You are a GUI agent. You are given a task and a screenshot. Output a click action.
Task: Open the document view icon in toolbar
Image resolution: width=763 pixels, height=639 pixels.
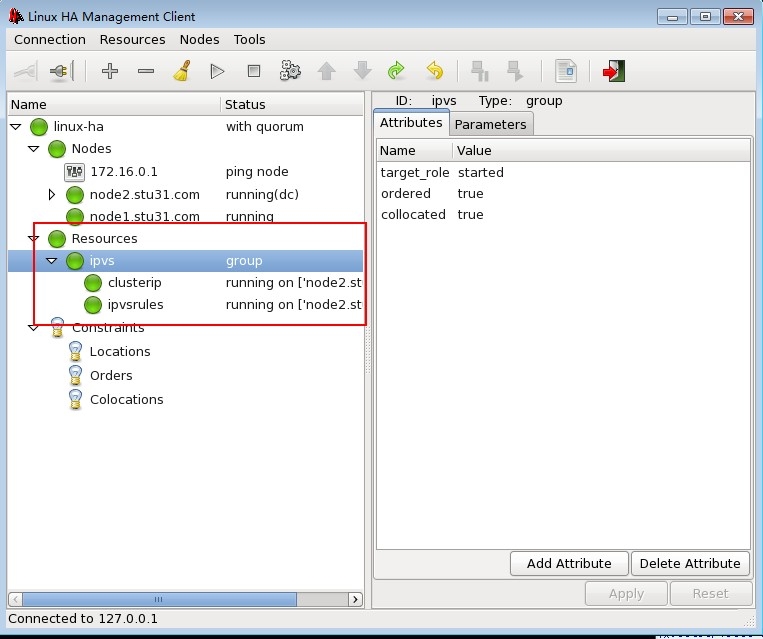tap(566, 71)
